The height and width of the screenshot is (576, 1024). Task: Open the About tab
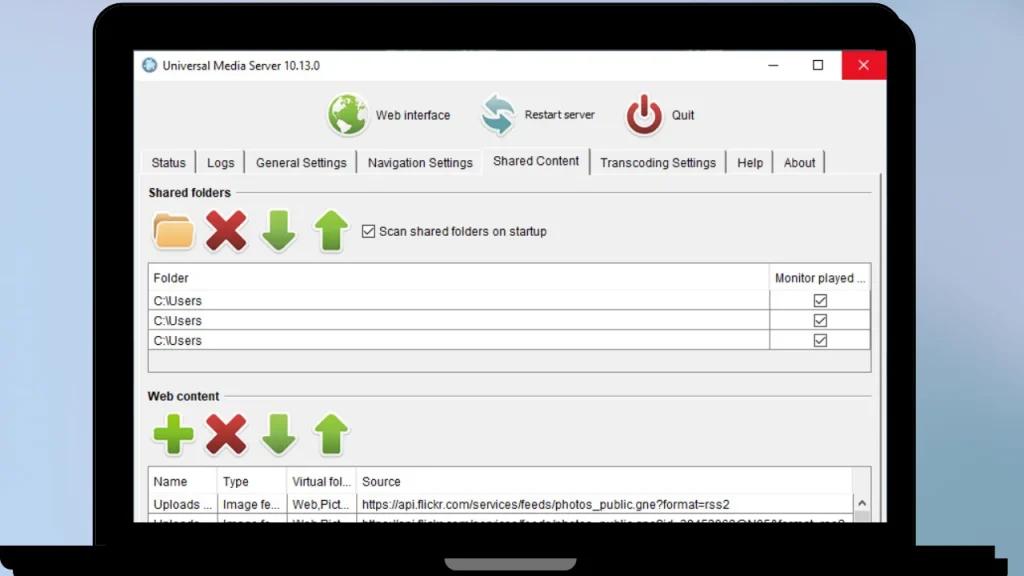pos(799,163)
